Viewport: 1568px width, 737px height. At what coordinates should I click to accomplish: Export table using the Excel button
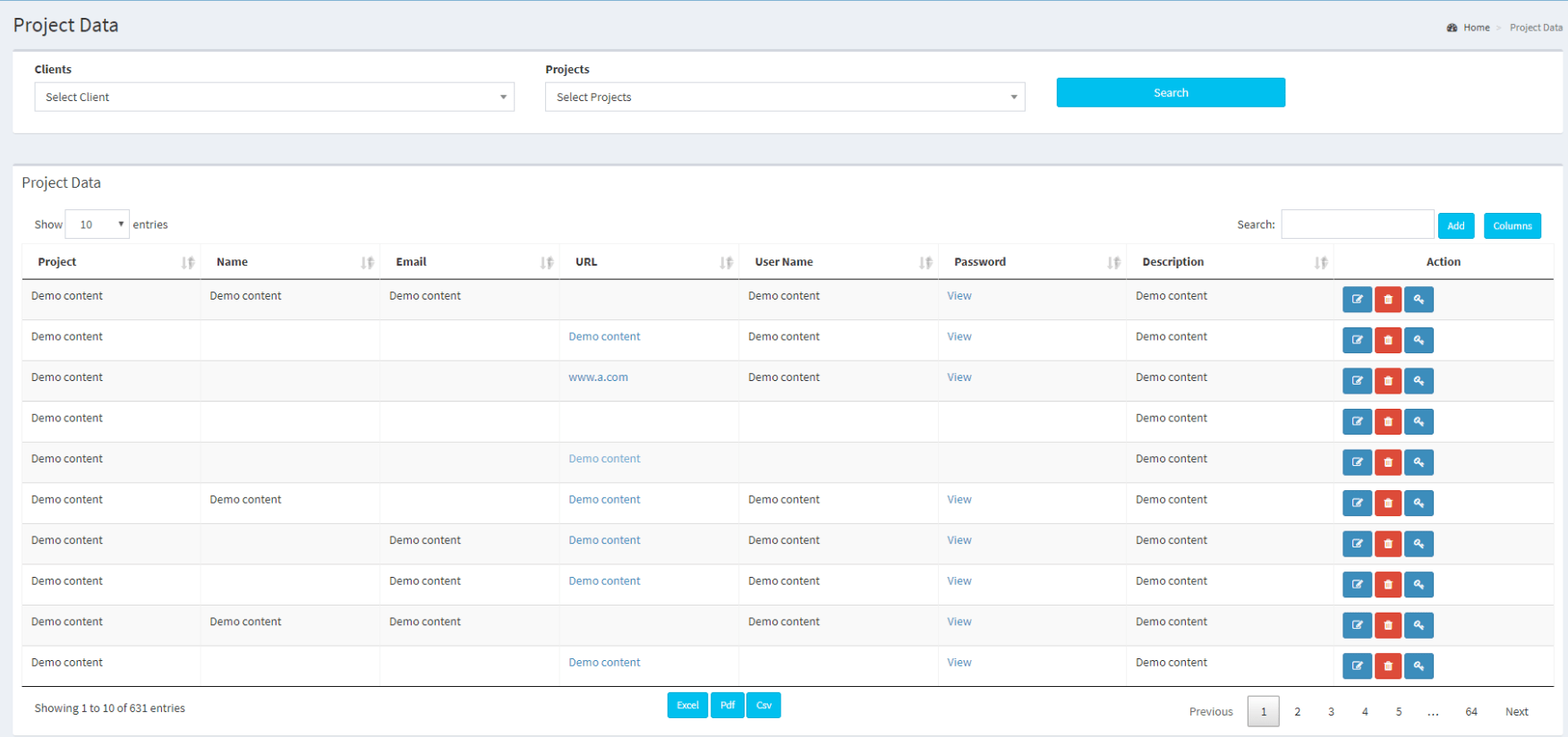(x=687, y=706)
